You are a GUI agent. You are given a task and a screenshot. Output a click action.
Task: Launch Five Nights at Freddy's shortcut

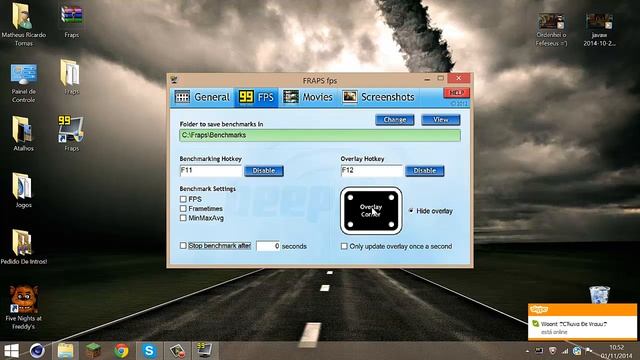(23, 307)
